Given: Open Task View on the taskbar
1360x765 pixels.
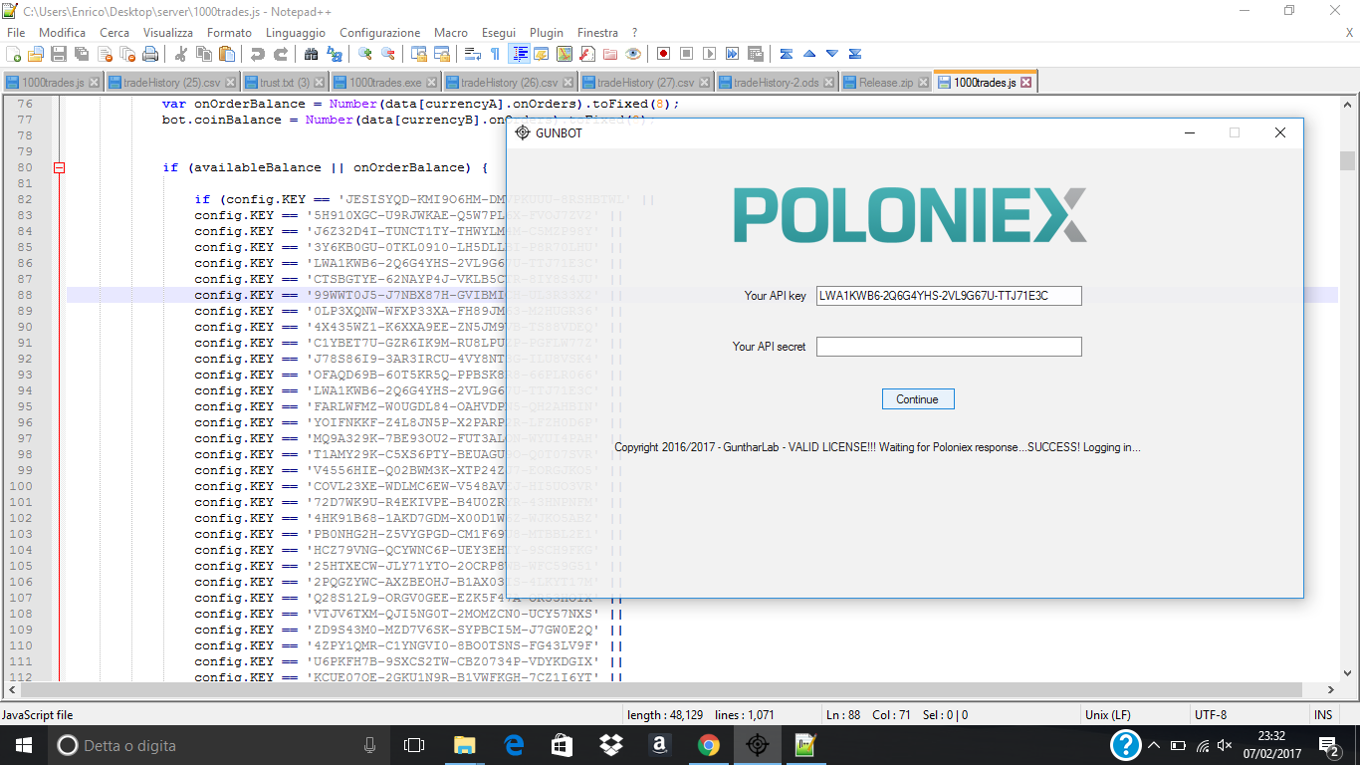Looking at the screenshot, I should coord(414,745).
